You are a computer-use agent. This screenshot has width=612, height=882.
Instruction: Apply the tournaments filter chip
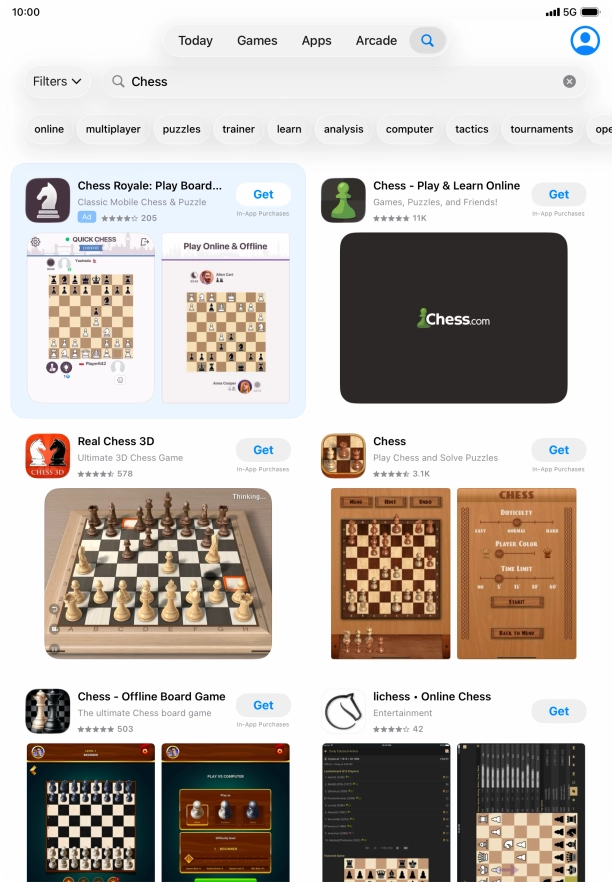click(x=542, y=129)
